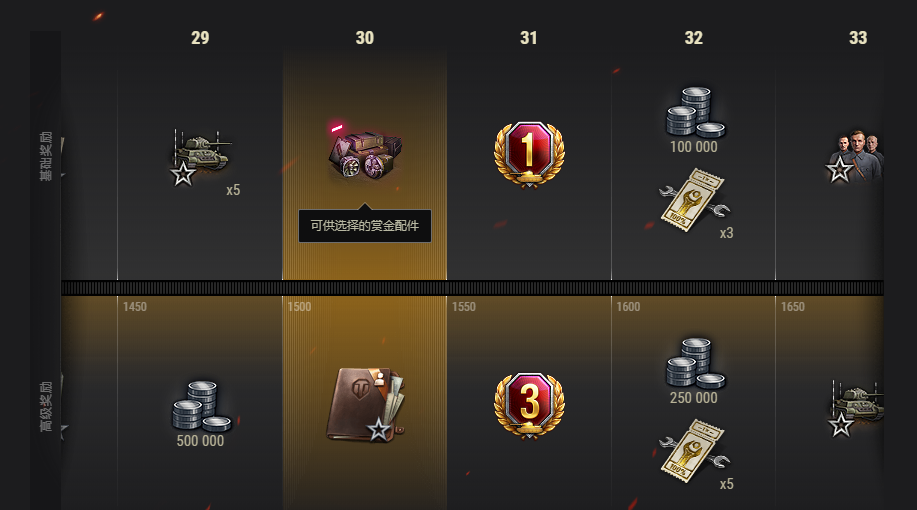The width and height of the screenshot is (917, 510).
Task: Select the 250 000 credits coin stack
Action: [x=694, y=363]
